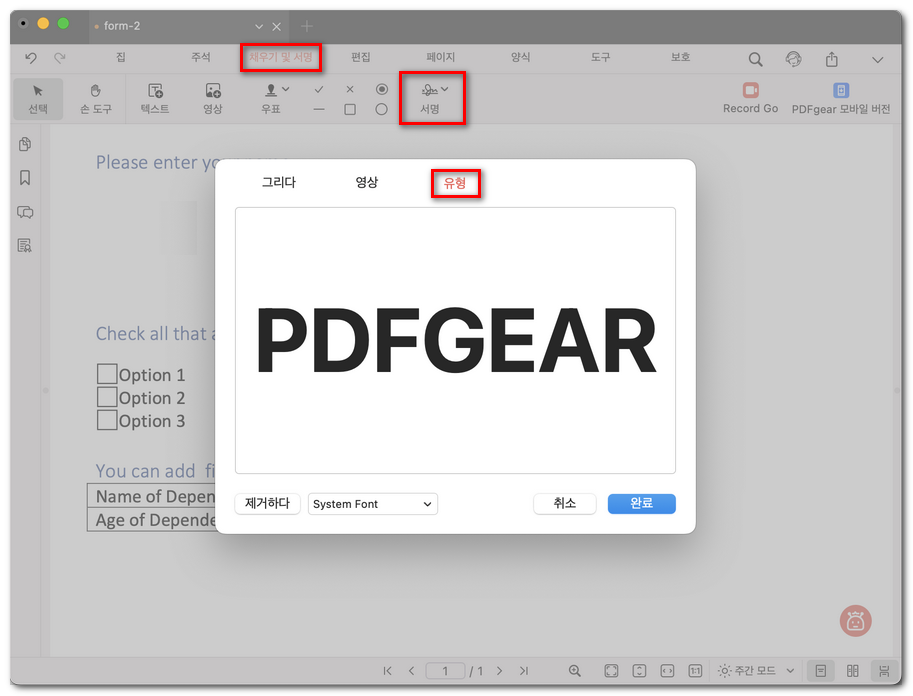Fit page width icon
913x696 pixels.
tap(667, 671)
